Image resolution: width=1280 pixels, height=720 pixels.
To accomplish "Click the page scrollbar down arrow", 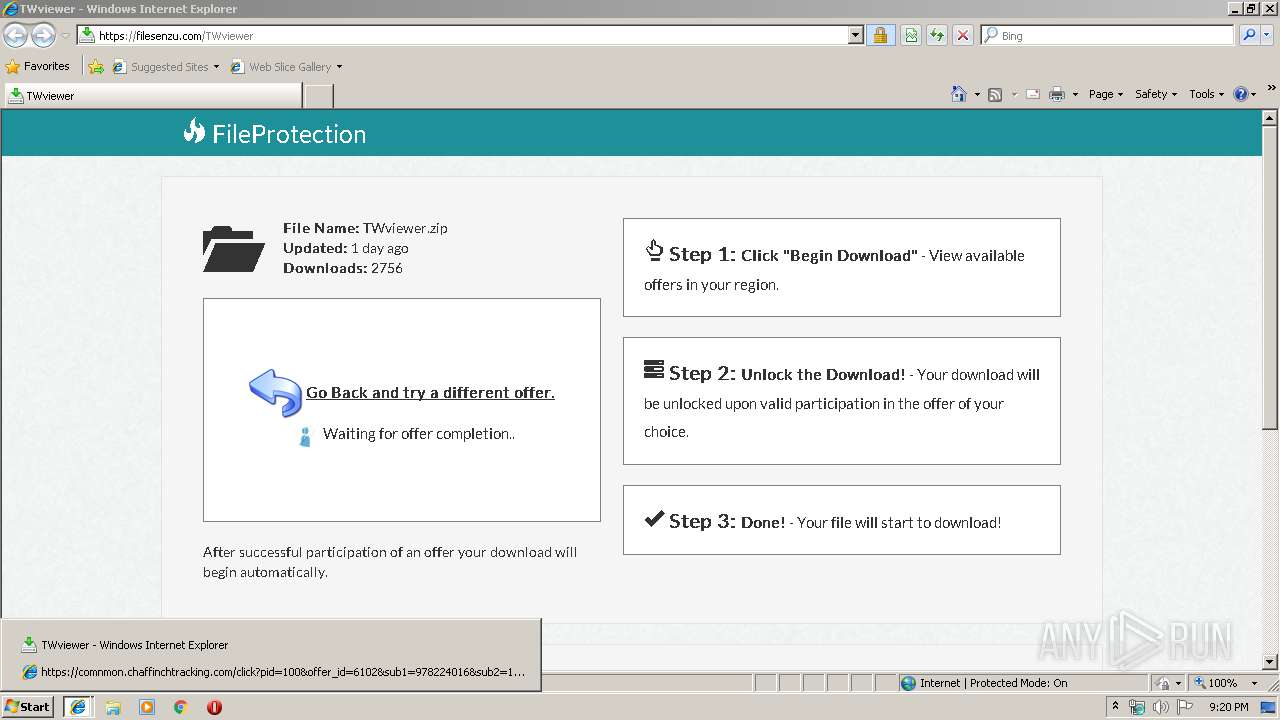I will (x=1270, y=662).
